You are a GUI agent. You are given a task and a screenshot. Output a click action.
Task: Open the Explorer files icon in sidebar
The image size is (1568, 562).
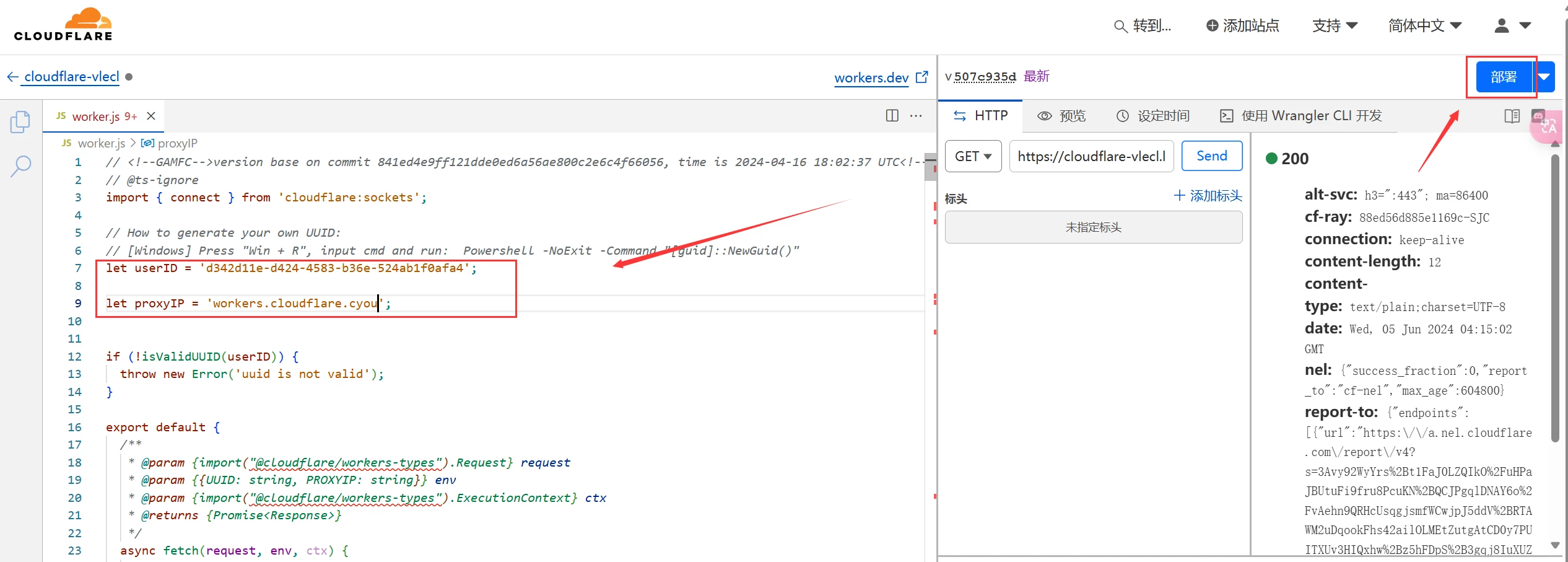click(20, 122)
